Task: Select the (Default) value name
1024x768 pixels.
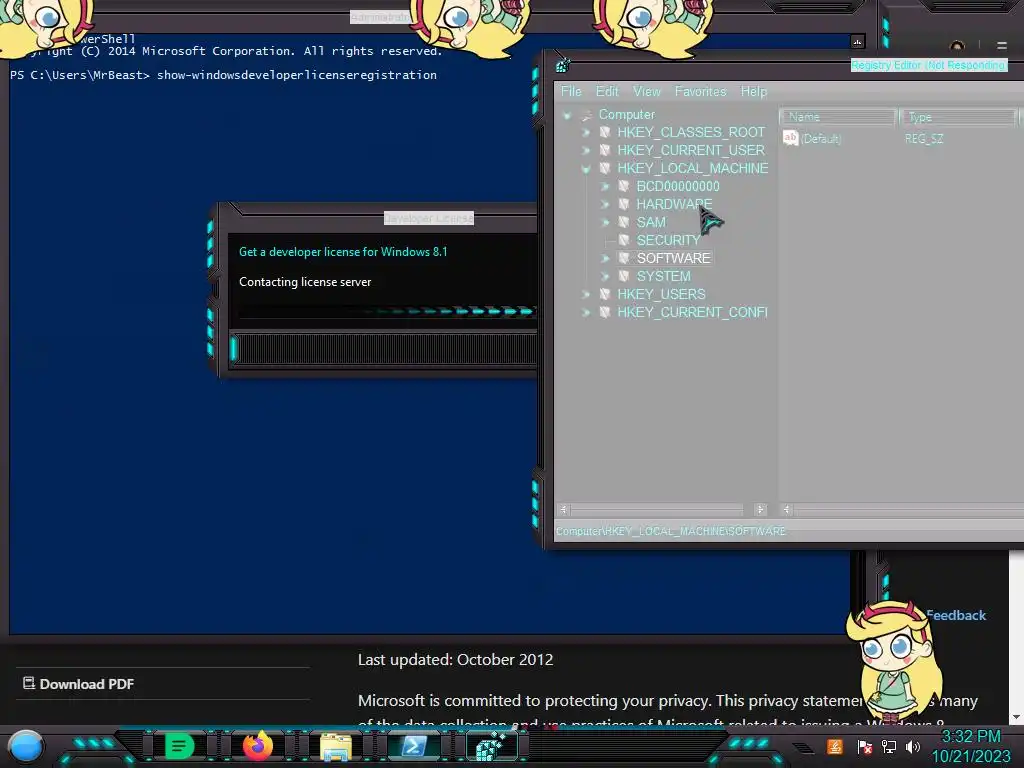Action: (821, 138)
